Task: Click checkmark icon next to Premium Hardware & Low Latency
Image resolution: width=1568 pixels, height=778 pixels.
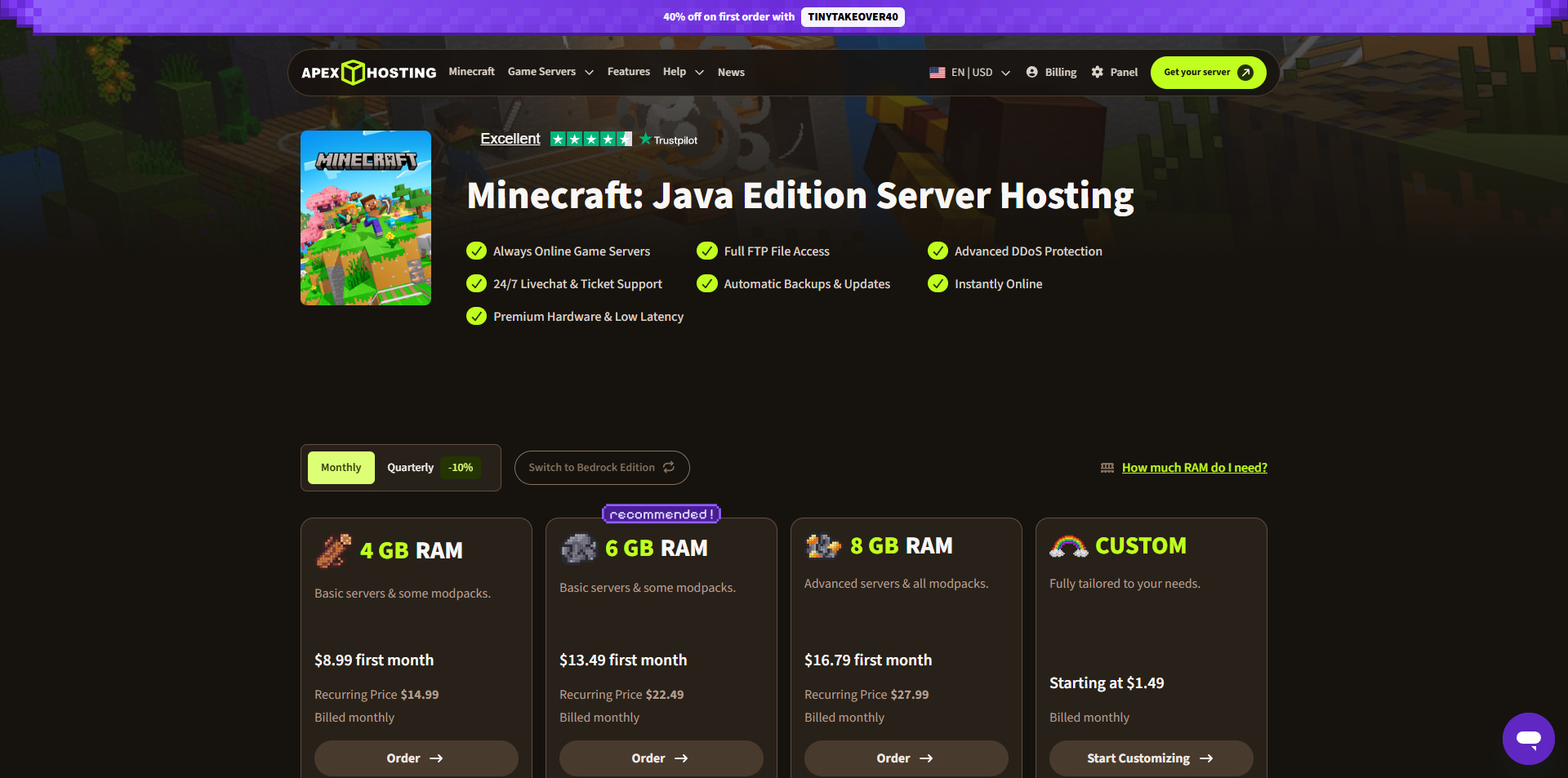Action: click(x=477, y=316)
